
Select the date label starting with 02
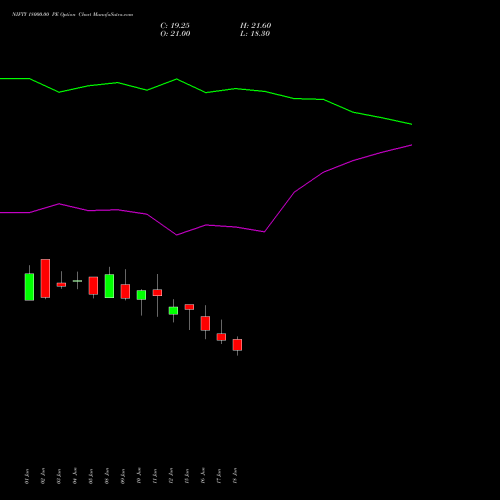click(x=43, y=476)
